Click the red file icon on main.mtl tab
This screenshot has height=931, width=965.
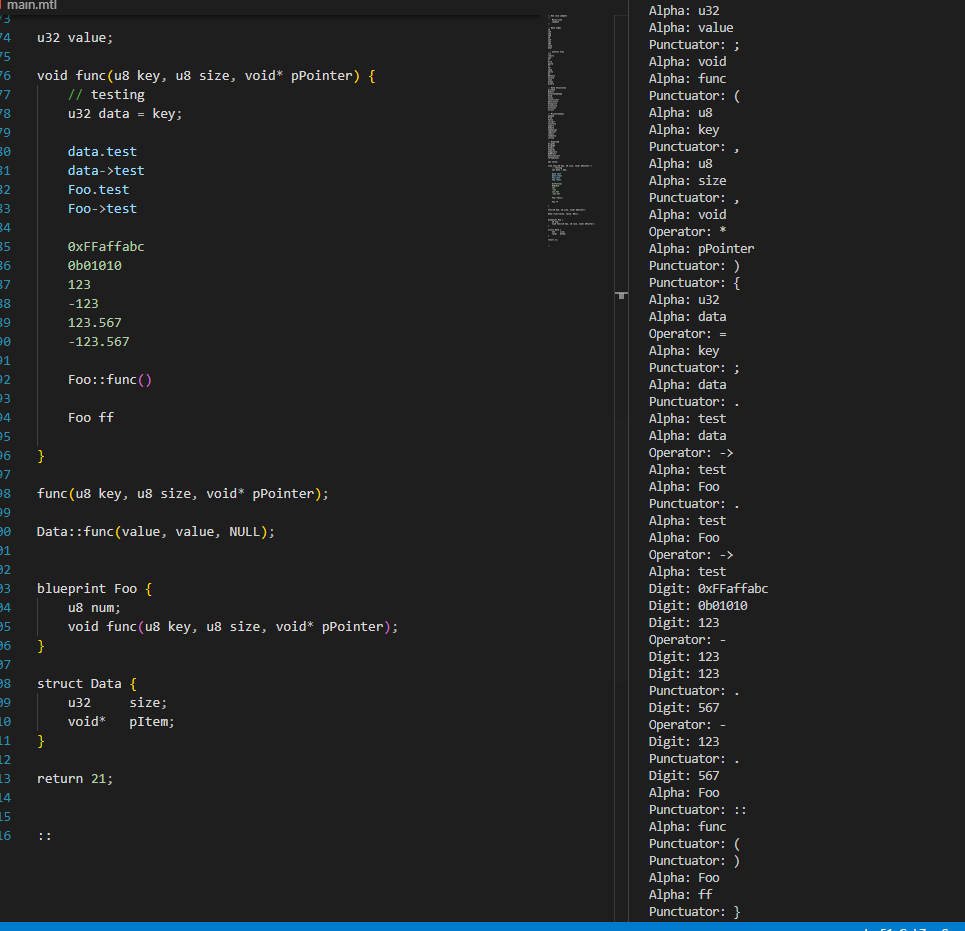[3, 4]
